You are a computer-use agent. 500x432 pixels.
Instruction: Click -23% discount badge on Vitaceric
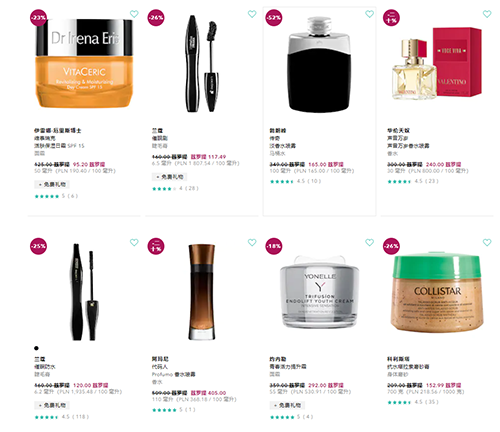click(x=38, y=18)
